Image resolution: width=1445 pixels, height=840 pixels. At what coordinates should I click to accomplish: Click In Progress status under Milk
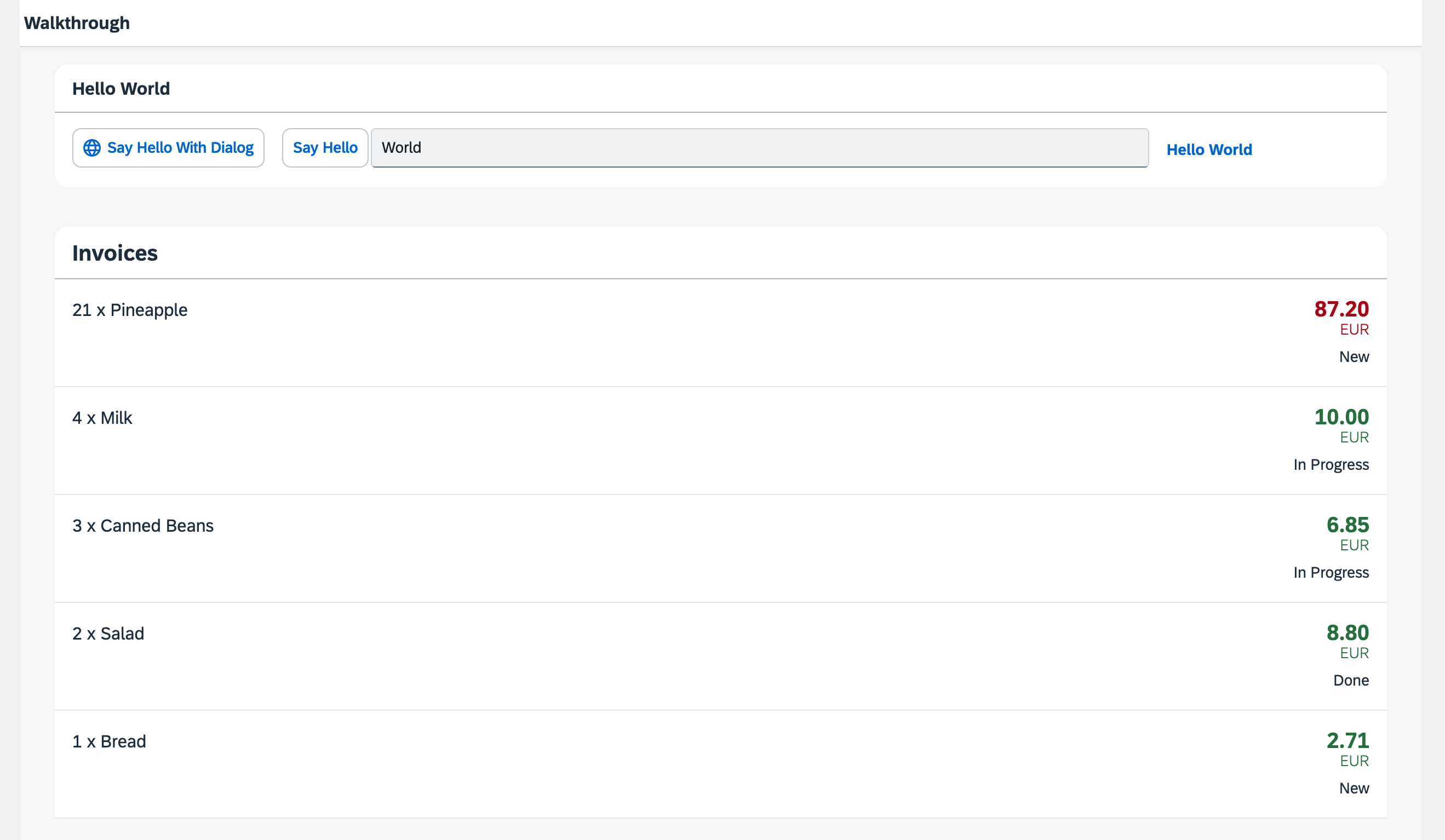(1331, 465)
